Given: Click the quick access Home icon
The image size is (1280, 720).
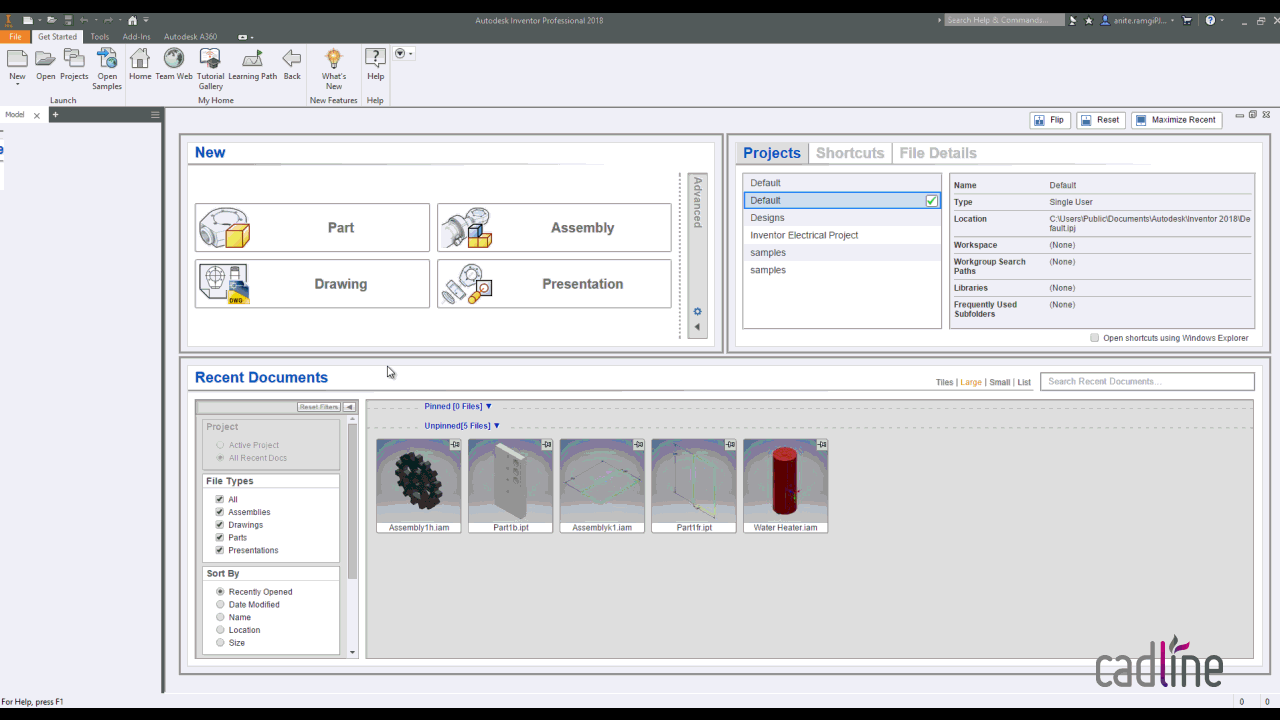Looking at the screenshot, I should tap(132, 20).
